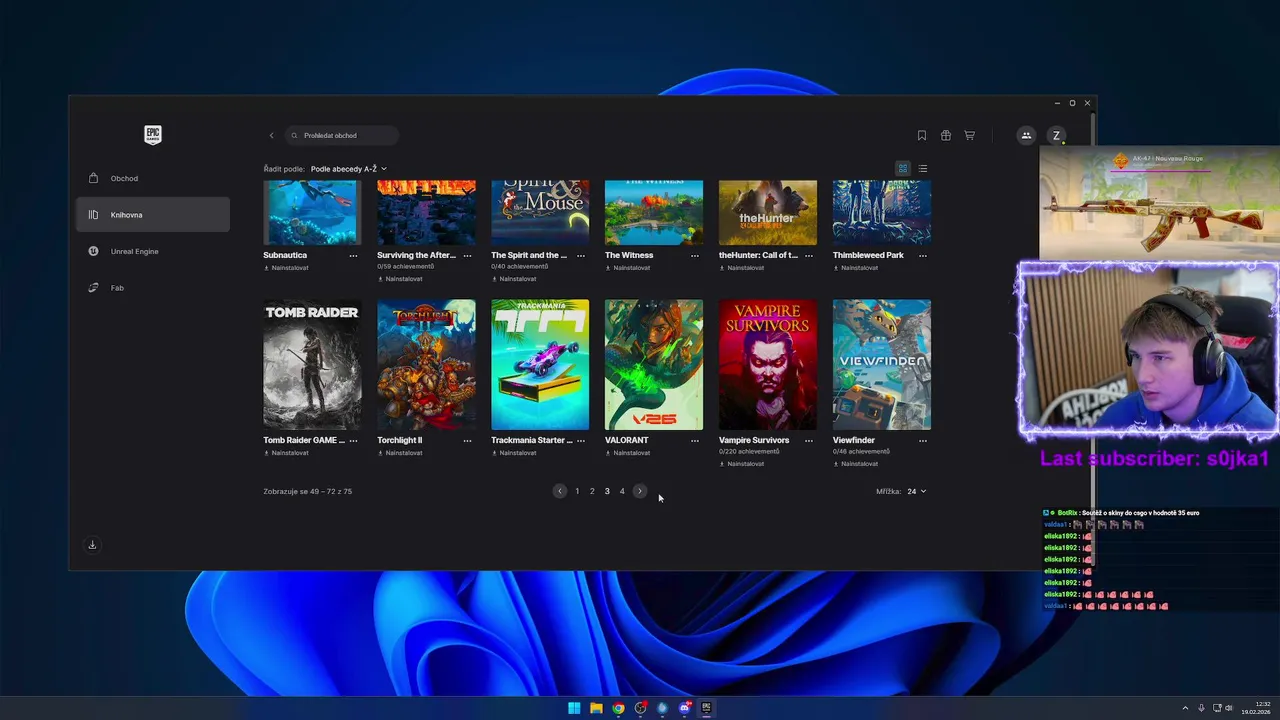Click Epic Games Launcher taskbar icon
Screen dimensions: 1280x720
click(x=706, y=708)
